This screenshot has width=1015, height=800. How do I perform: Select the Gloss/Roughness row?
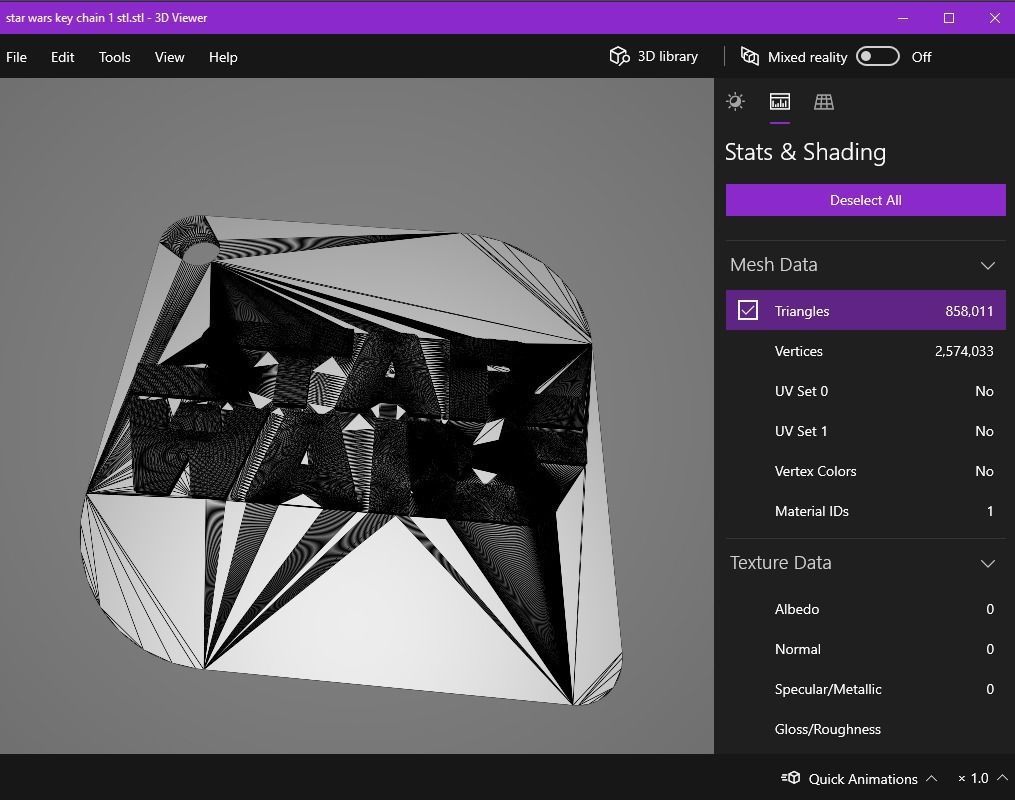click(x=865, y=729)
